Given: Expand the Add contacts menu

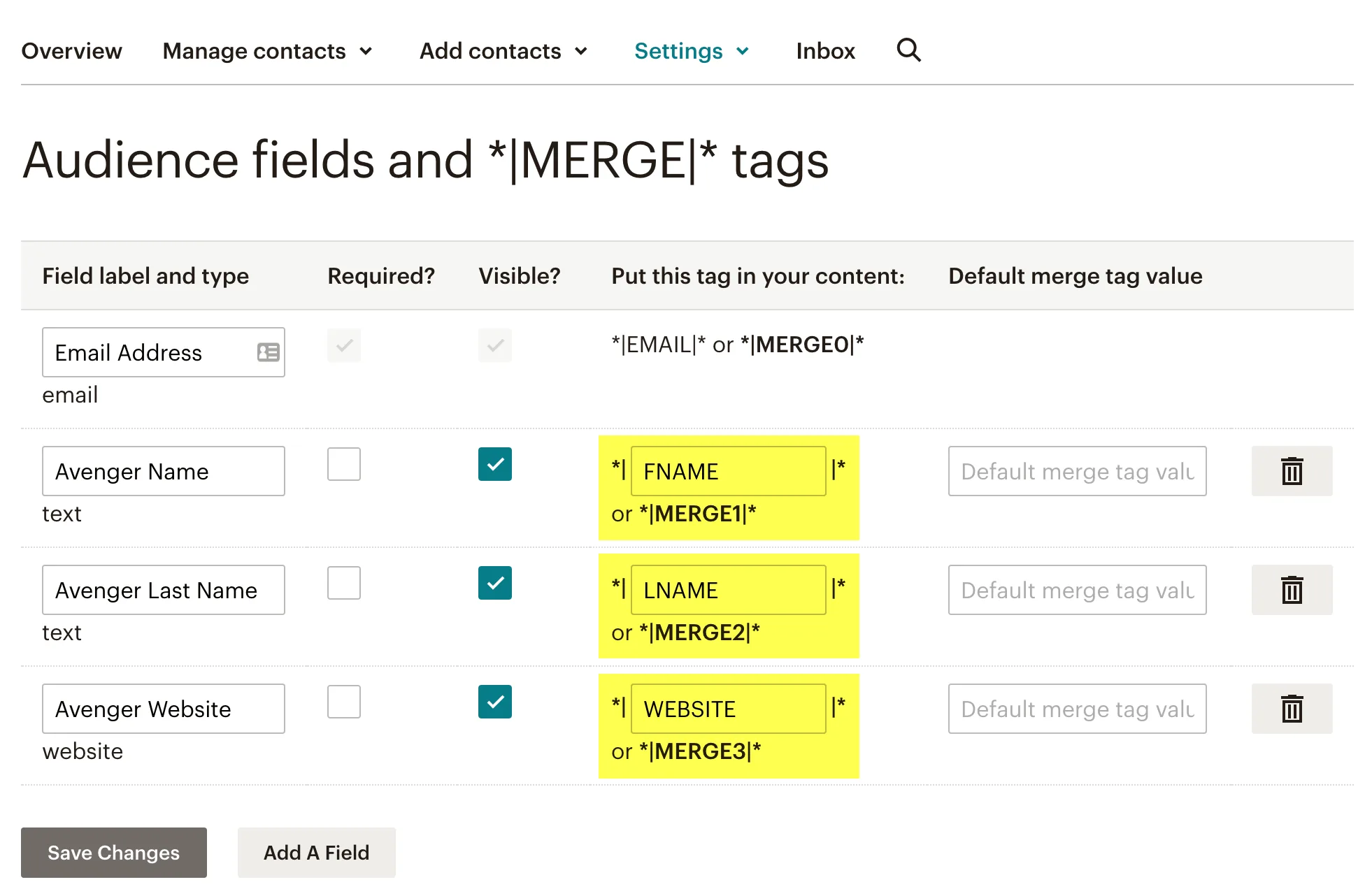Looking at the screenshot, I should [x=503, y=50].
